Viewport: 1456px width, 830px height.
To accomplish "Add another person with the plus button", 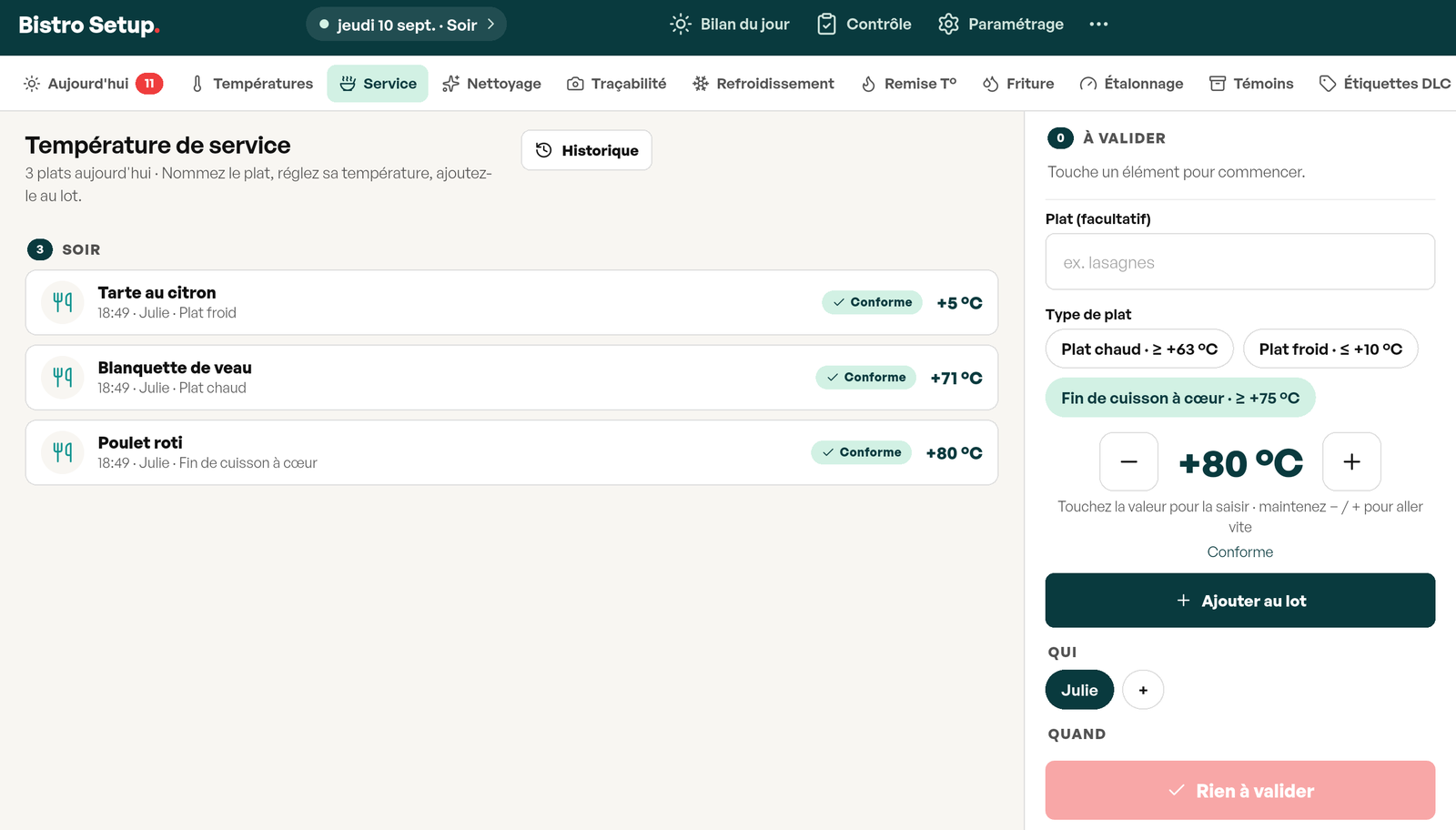I will tap(1143, 690).
